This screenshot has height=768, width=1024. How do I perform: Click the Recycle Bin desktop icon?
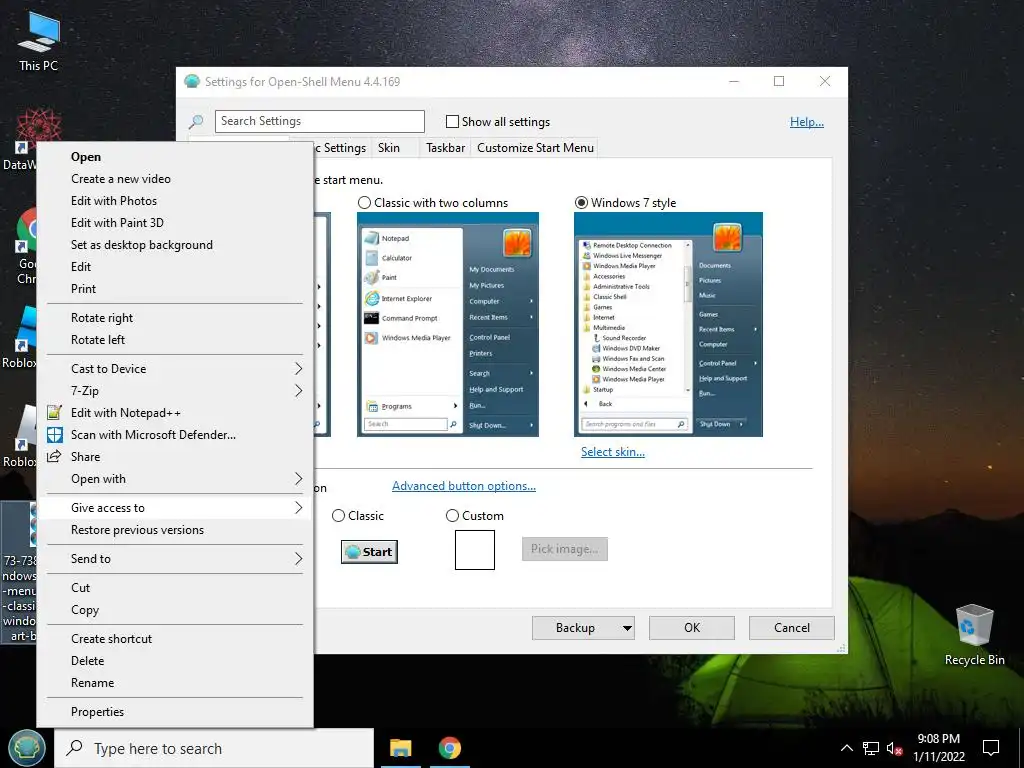(x=974, y=635)
